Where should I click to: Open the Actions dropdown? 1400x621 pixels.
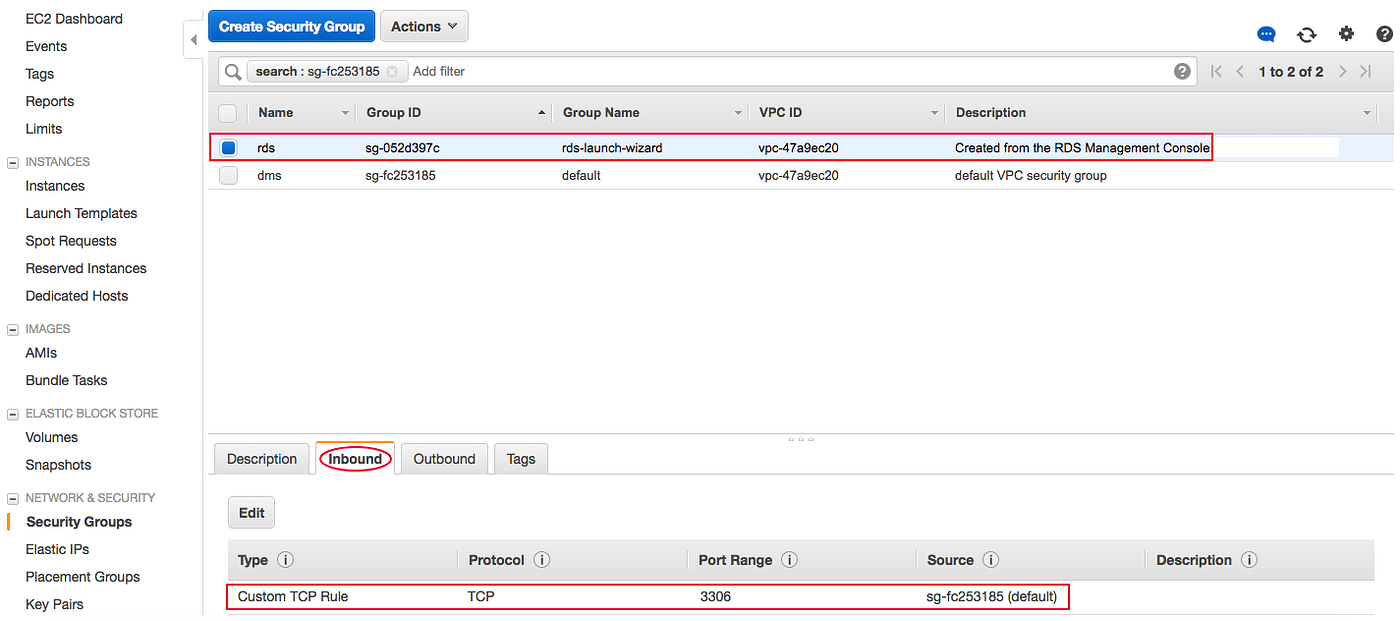point(424,26)
